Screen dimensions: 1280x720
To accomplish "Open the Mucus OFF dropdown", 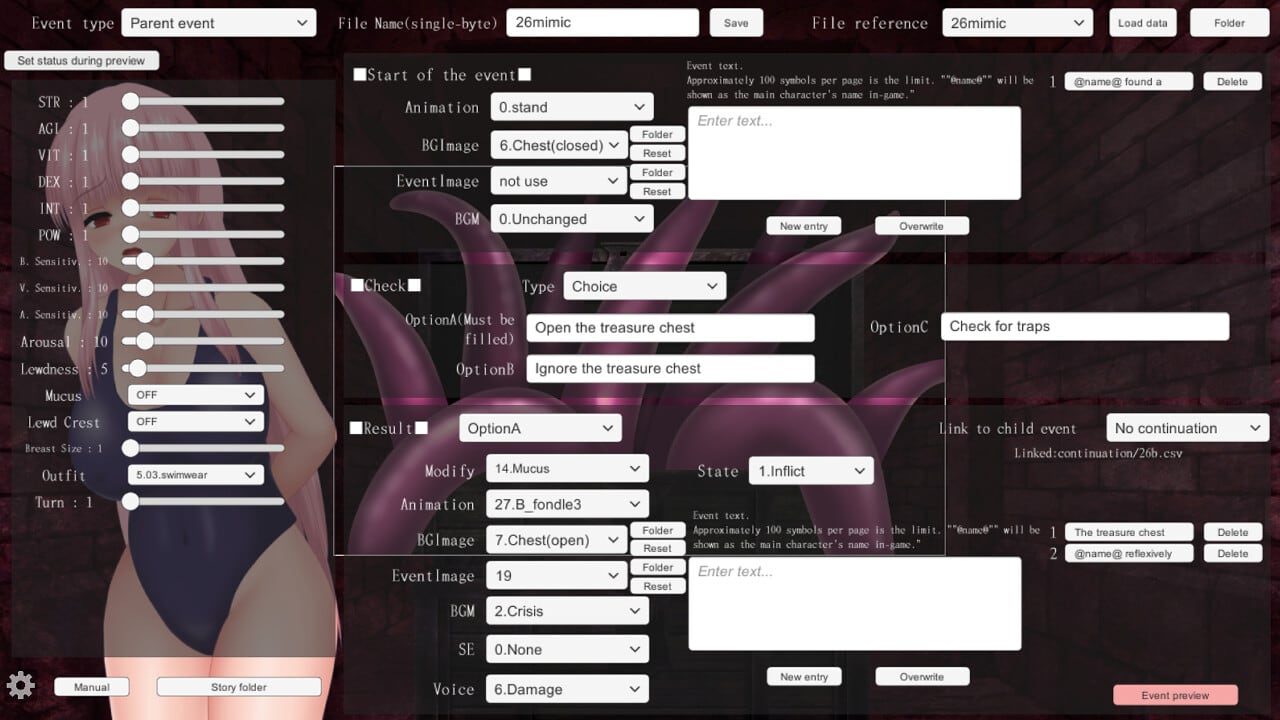I will tap(195, 395).
